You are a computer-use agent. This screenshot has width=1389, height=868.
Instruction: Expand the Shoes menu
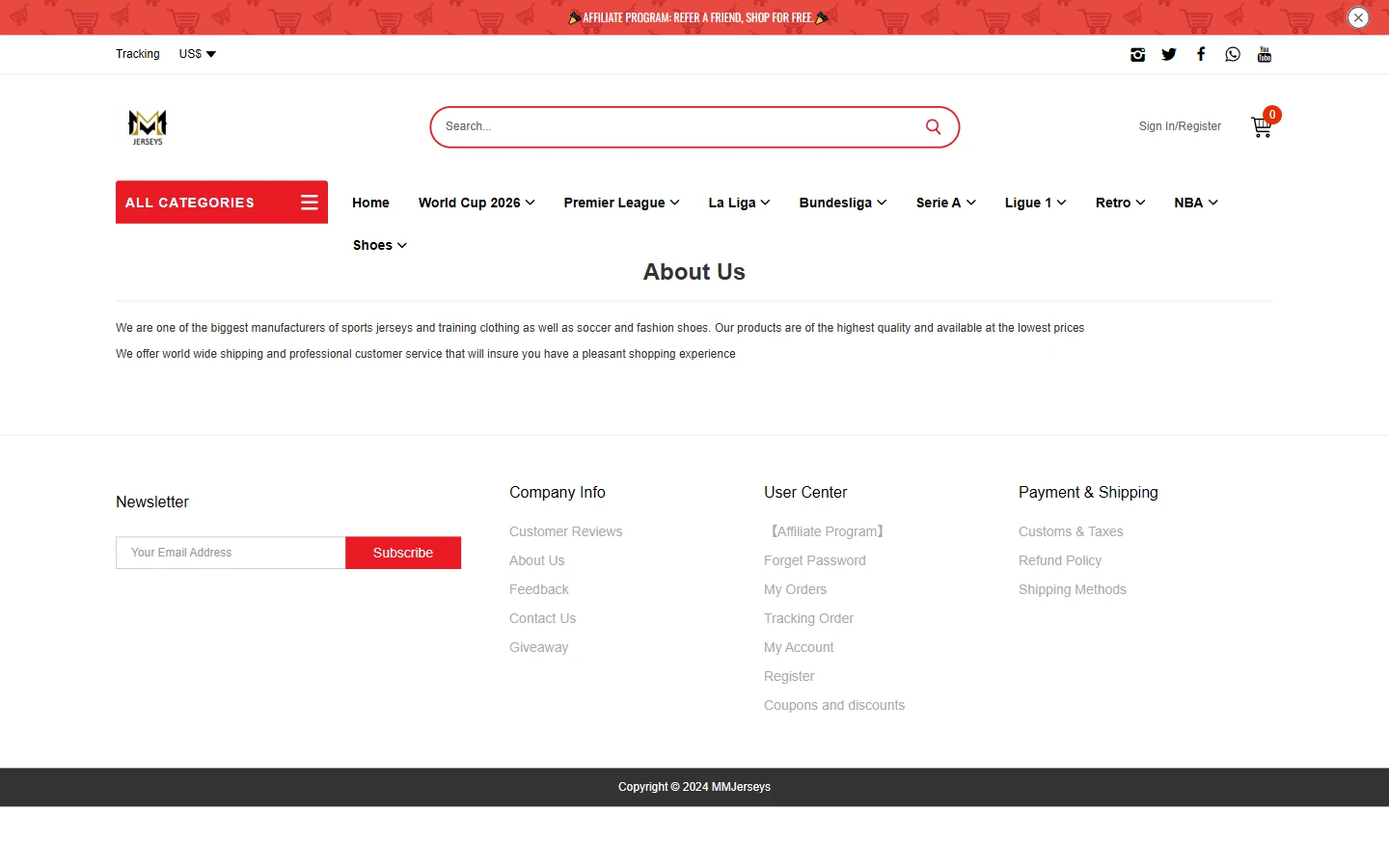(x=380, y=245)
